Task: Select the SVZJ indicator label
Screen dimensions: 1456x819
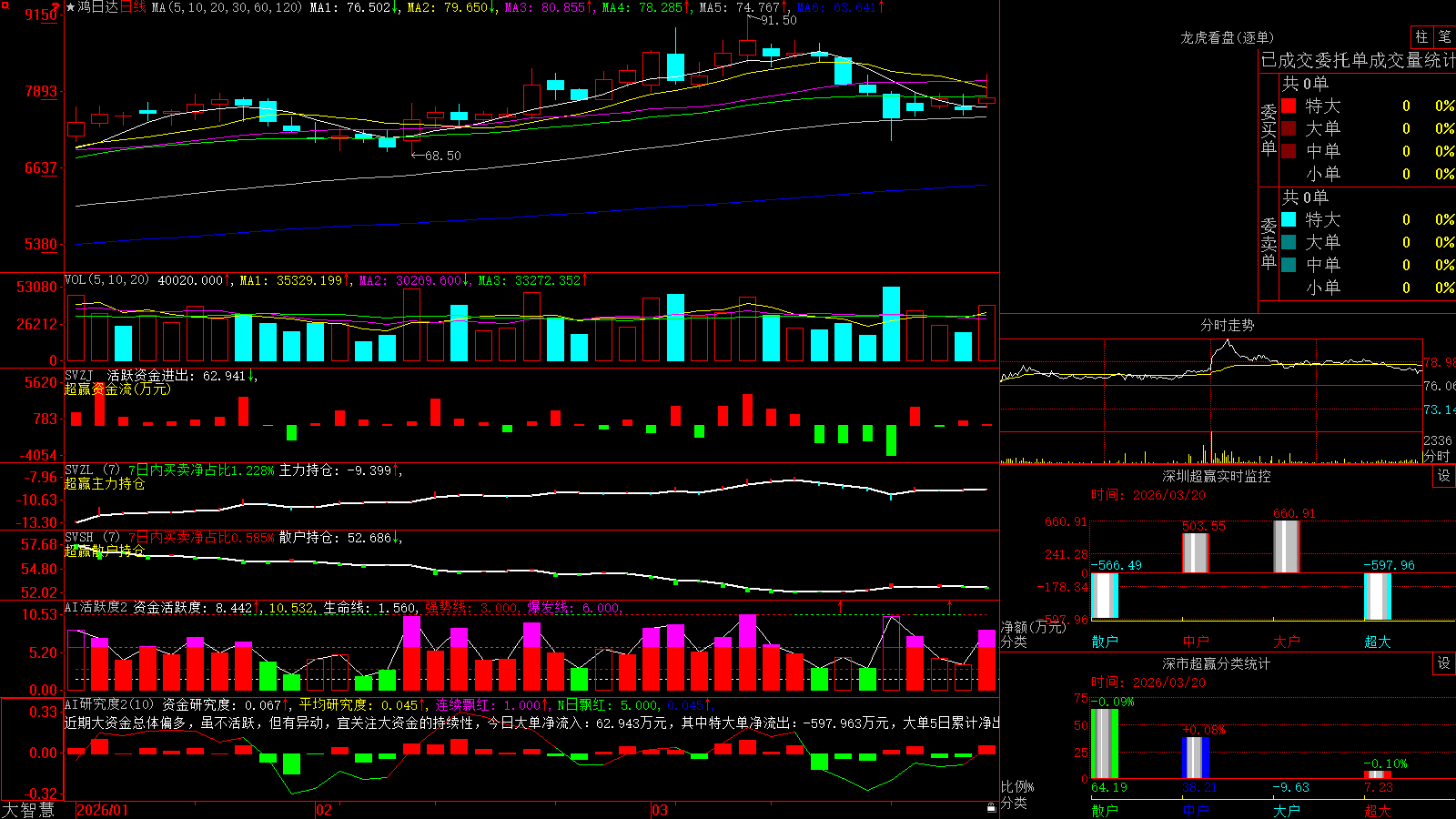Action: coord(78,375)
